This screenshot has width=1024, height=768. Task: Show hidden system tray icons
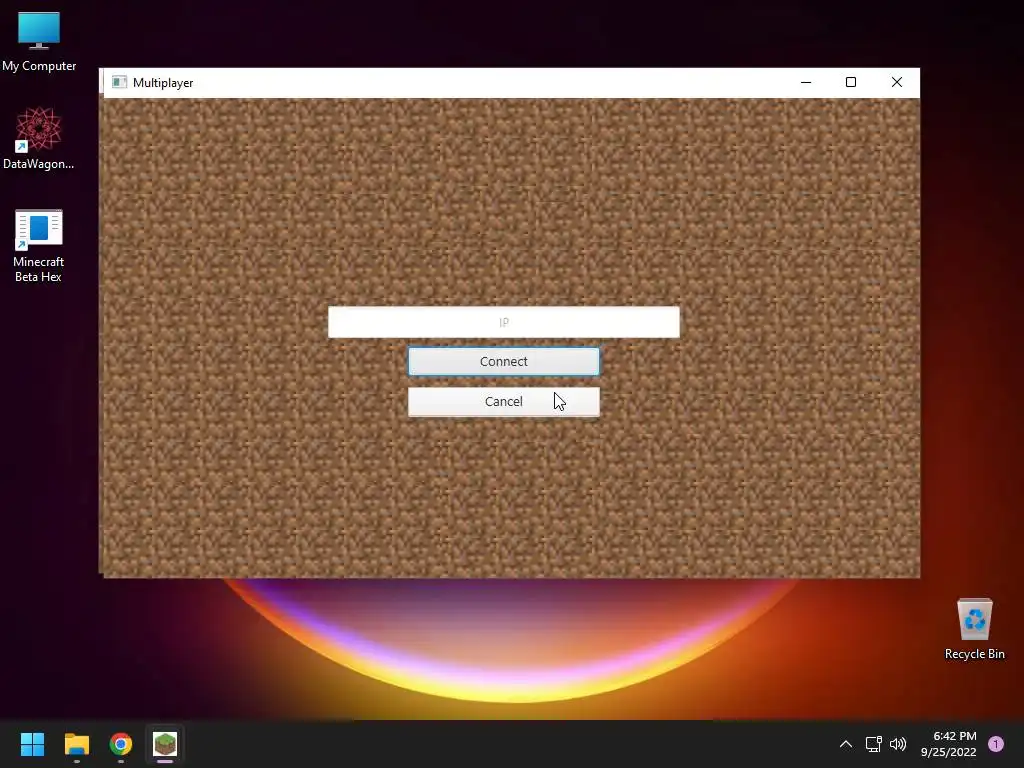pyautogui.click(x=846, y=744)
